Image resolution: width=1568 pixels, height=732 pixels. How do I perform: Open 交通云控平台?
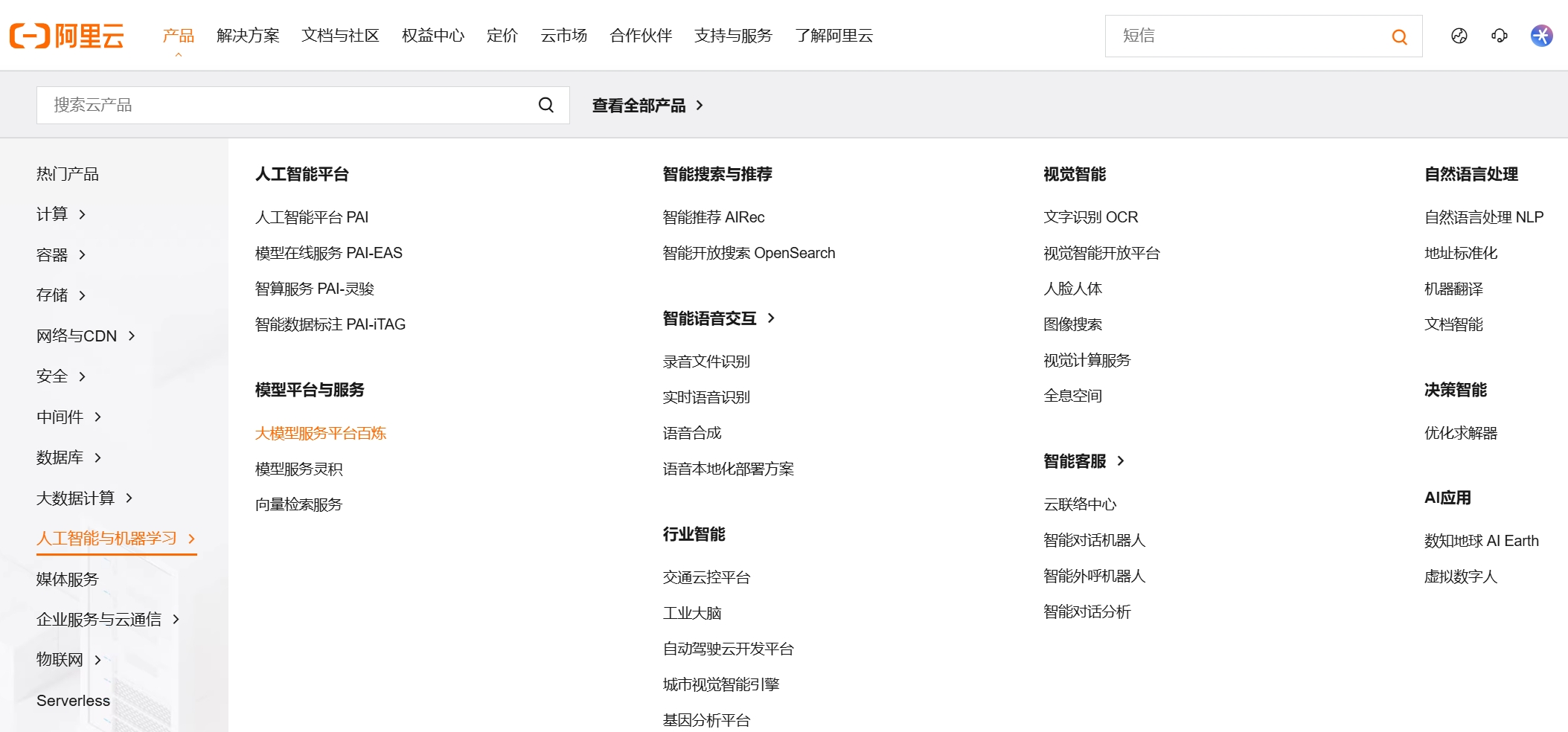coord(707,577)
